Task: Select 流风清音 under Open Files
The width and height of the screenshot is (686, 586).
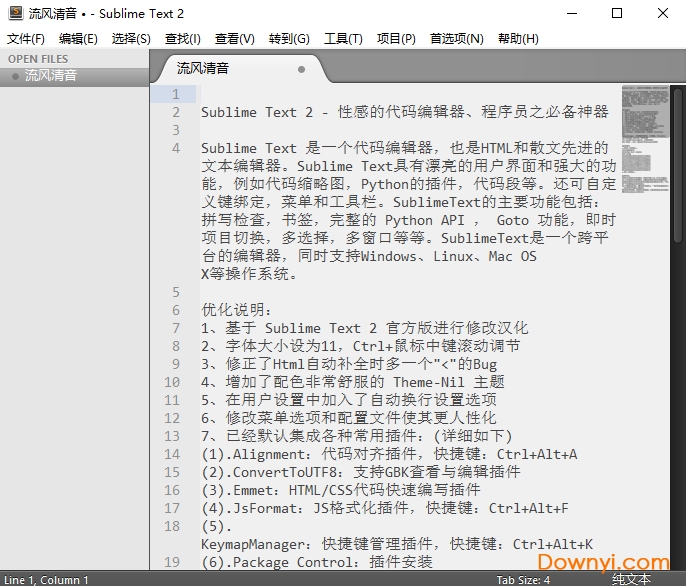Action: click(x=51, y=76)
